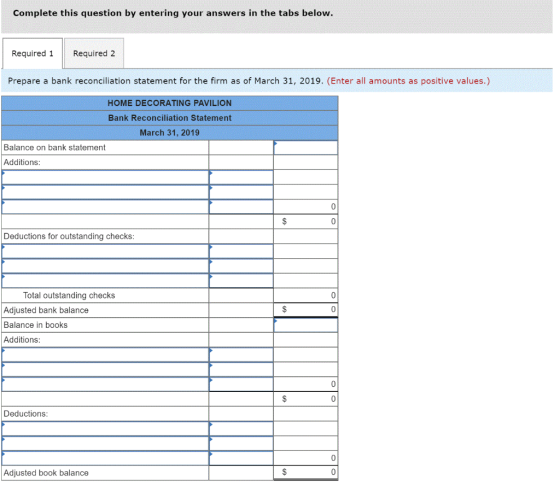Image resolution: width=560 pixels, height=486 pixels.
Task: Select the Balance on bank statement amount field
Action: coord(306,148)
